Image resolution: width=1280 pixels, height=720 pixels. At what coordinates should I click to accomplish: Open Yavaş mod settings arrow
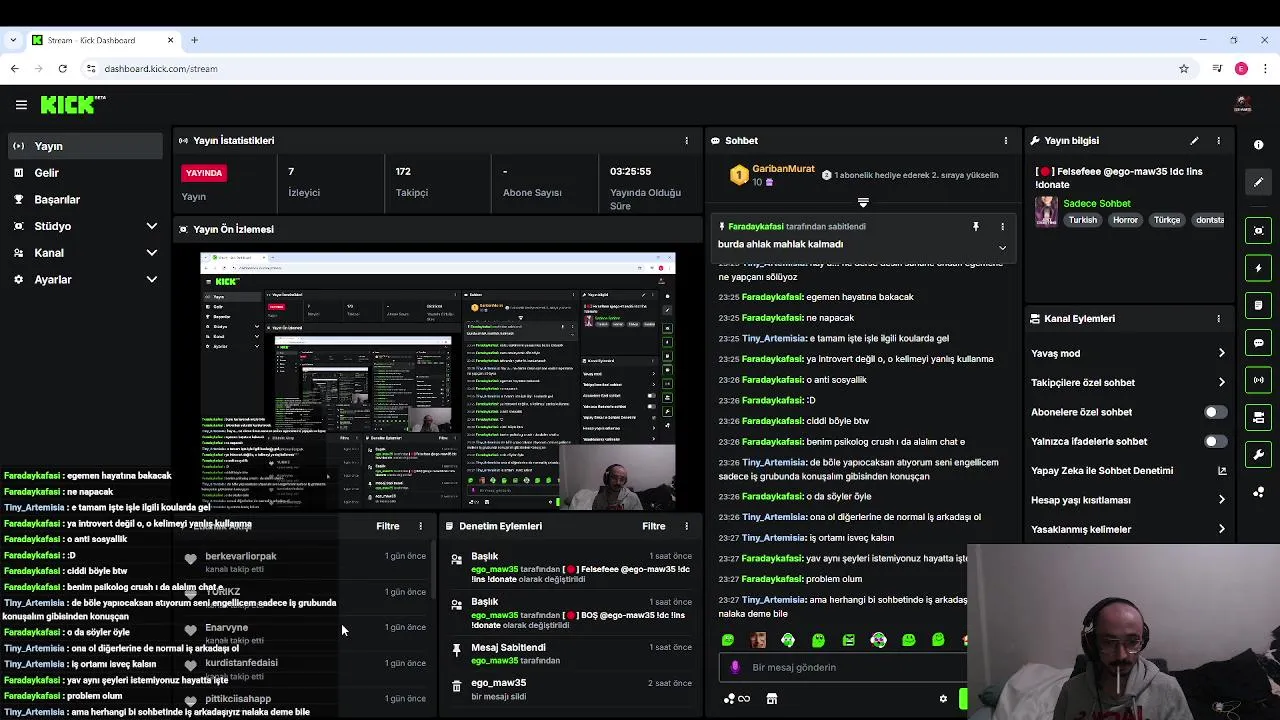click(x=1221, y=353)
